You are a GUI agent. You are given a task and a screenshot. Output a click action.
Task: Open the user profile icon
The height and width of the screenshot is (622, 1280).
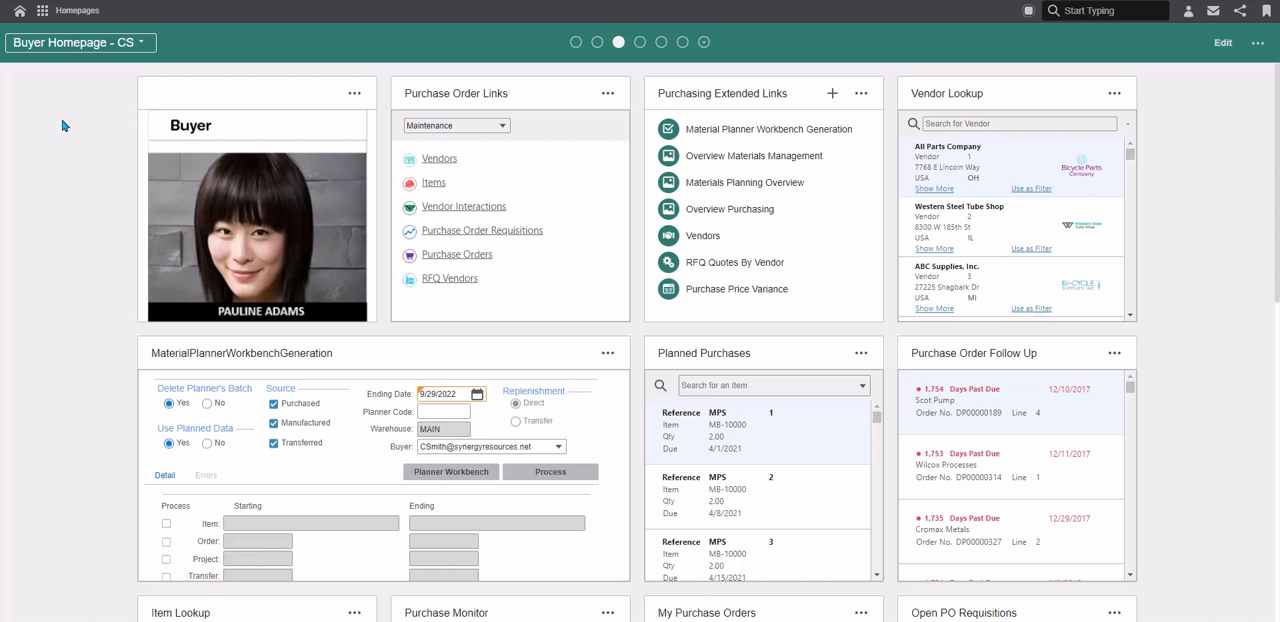1188,11
